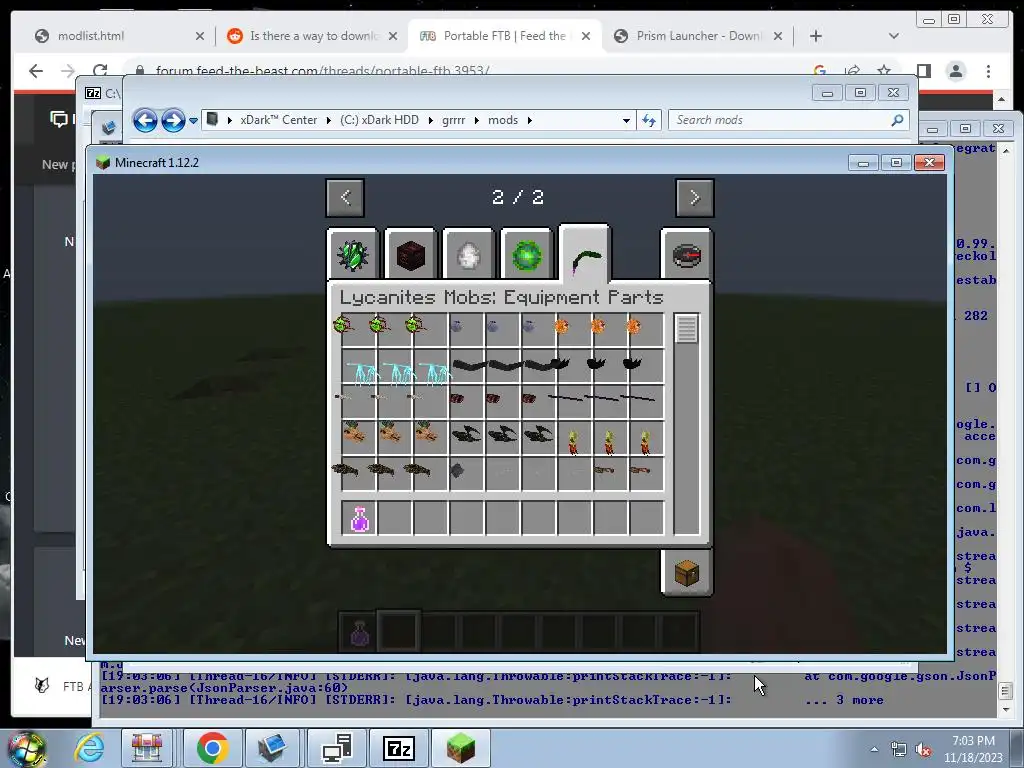The image size is (1024, 768).
Task: Pick the first green-eyed part in top row
Action: 344,325
